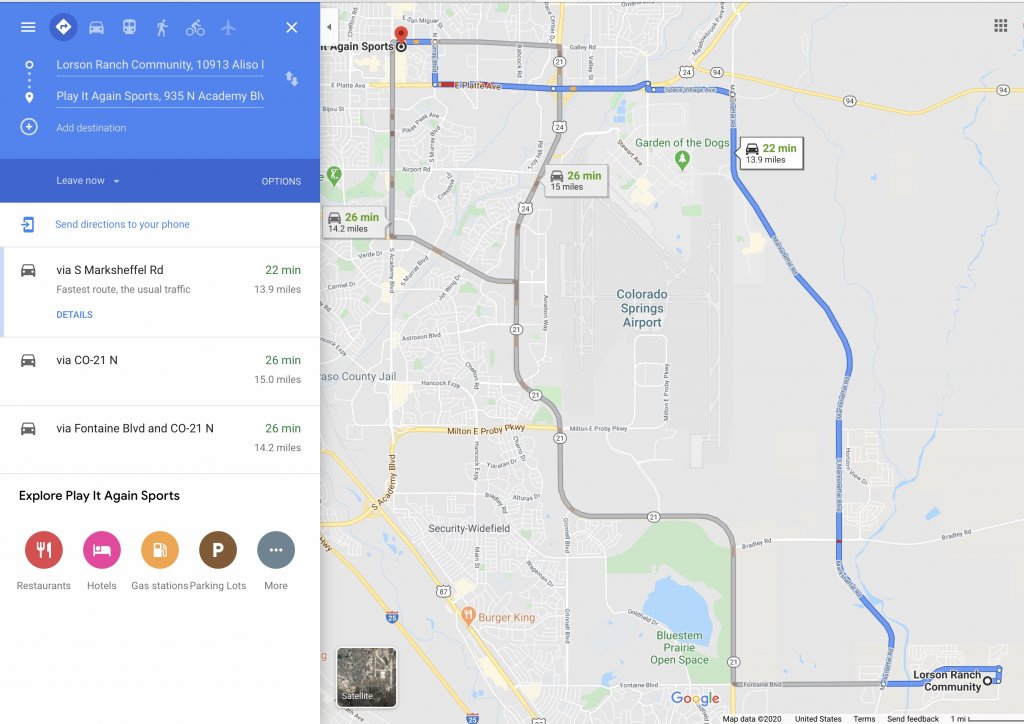Select transit travel mode icon
Viewport: 1024px width, 724px height.
(x=129, y=27)
